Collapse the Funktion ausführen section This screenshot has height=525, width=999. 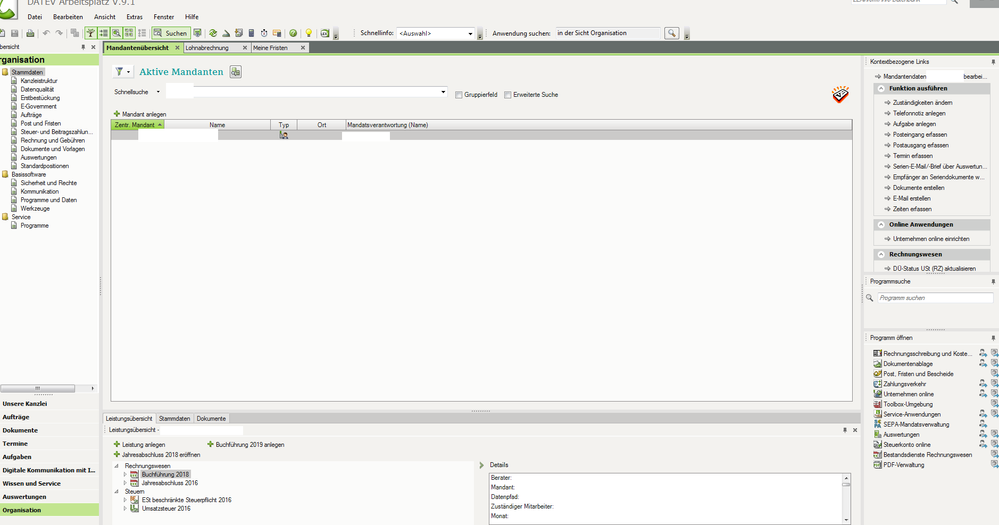(881, 89)
